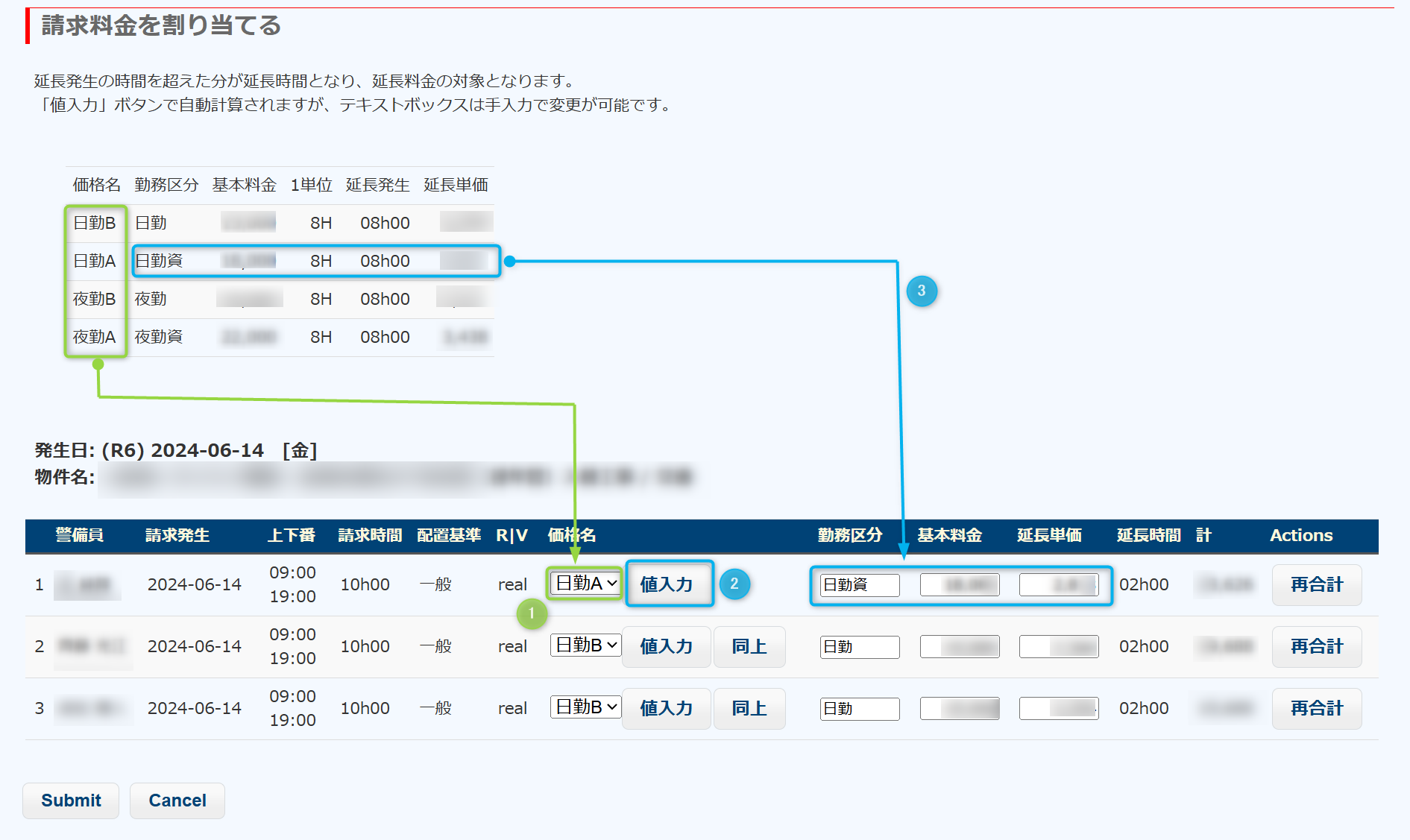The width and height of the screenshot is (1410, 840).
Task: Click the blue step 2 marker
Action: pyautogui.click(x=734, y=584)
